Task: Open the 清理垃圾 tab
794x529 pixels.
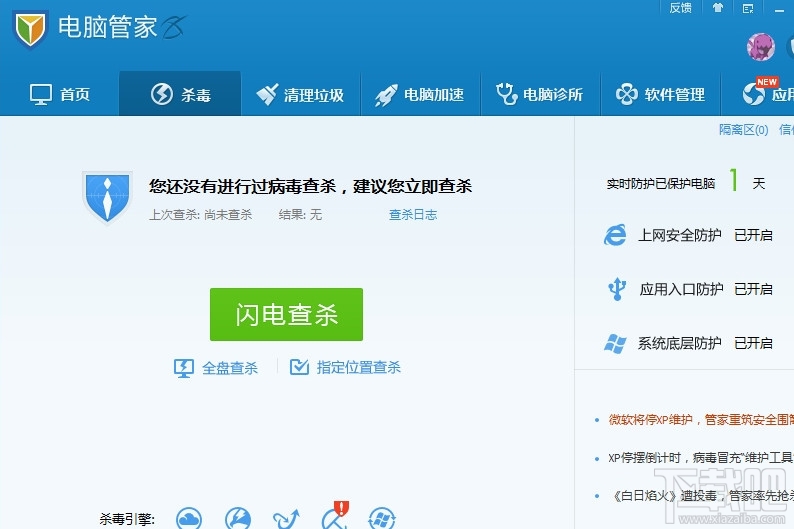Action: point(300,94)
